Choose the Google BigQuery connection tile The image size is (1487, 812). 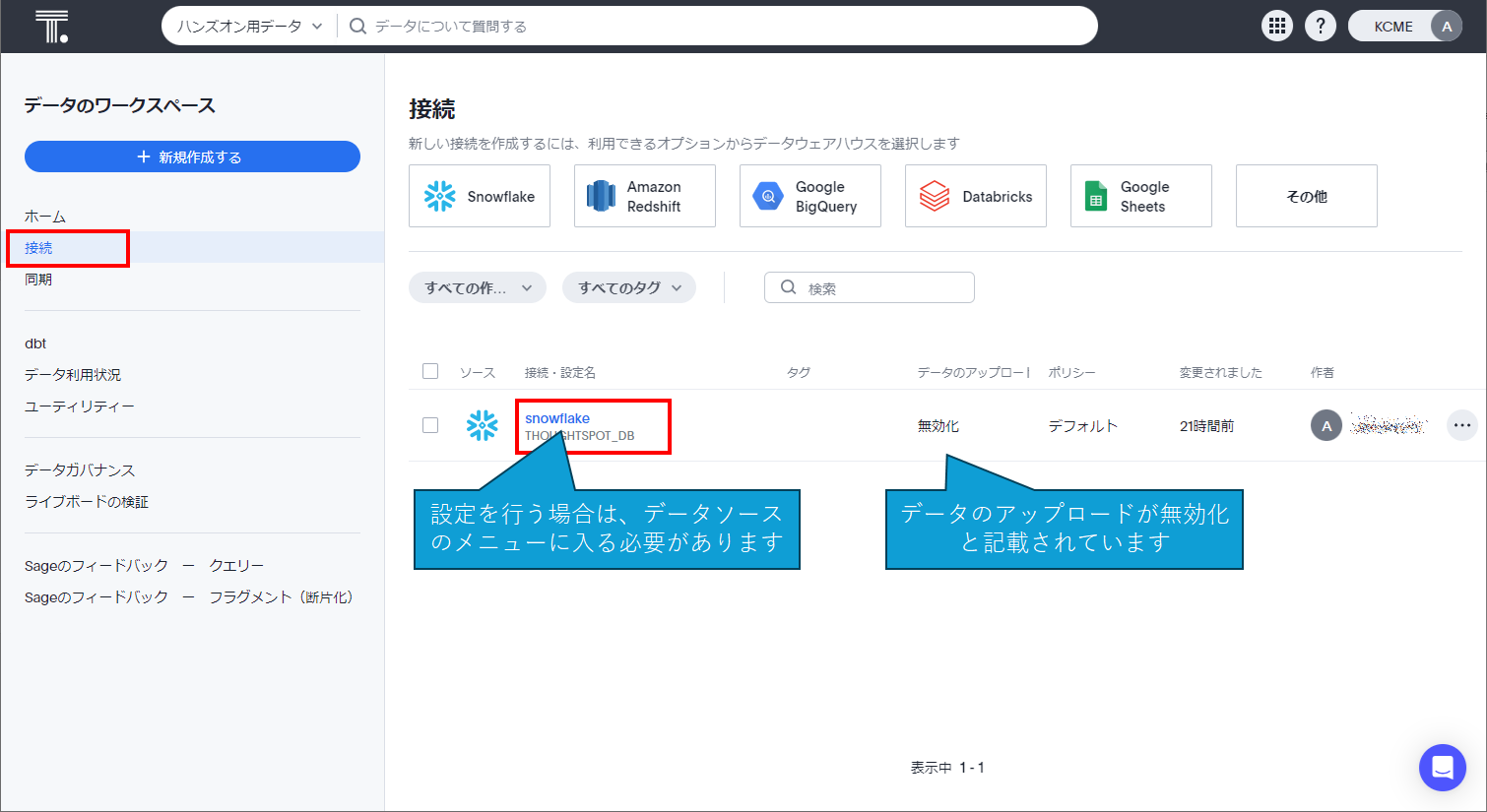tap(809, 196)
